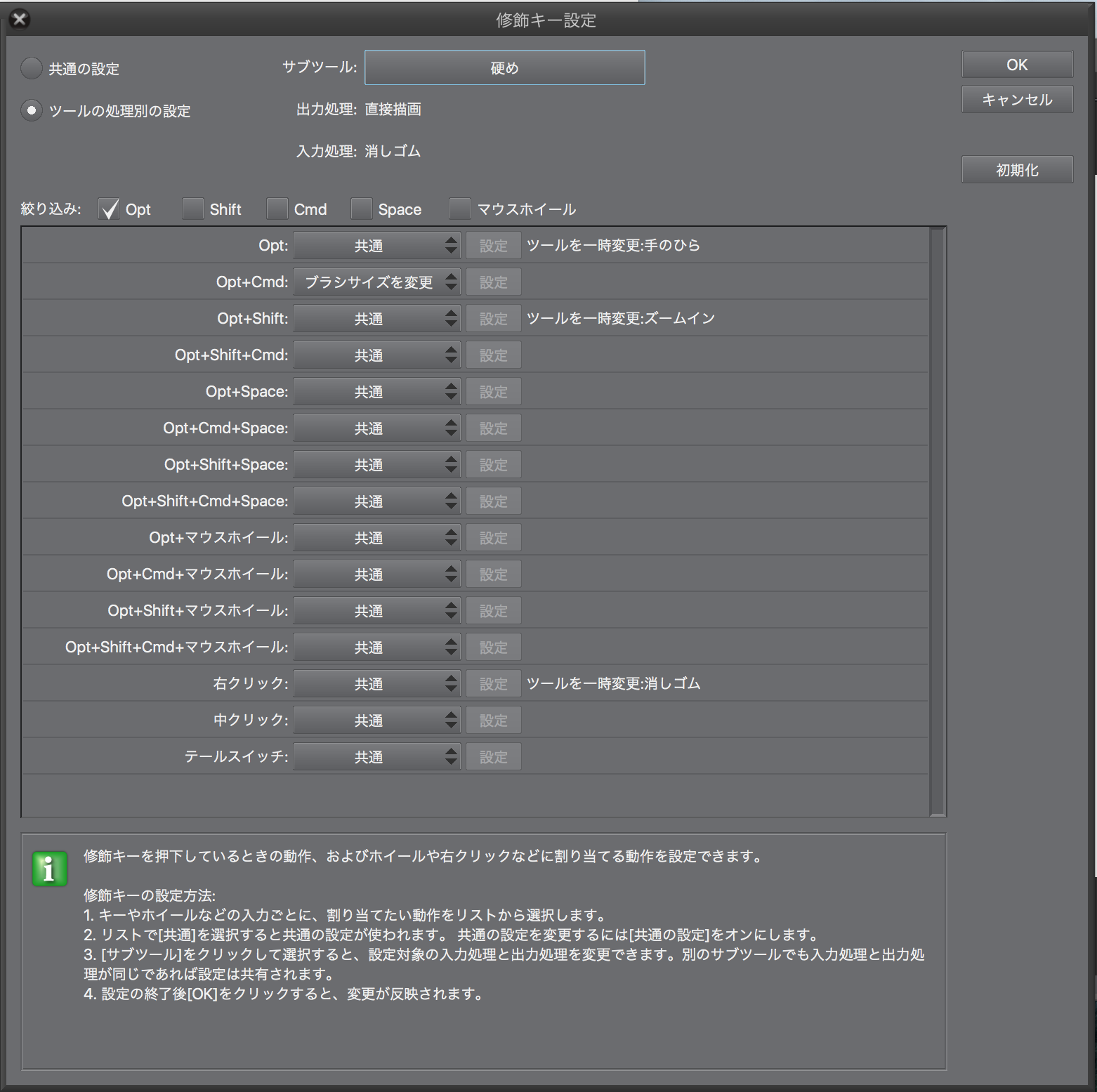This screenshot has width=1097, height=1092.
Task: Click the modifier key list vertical scrollbar
Action: click(938, 521)
